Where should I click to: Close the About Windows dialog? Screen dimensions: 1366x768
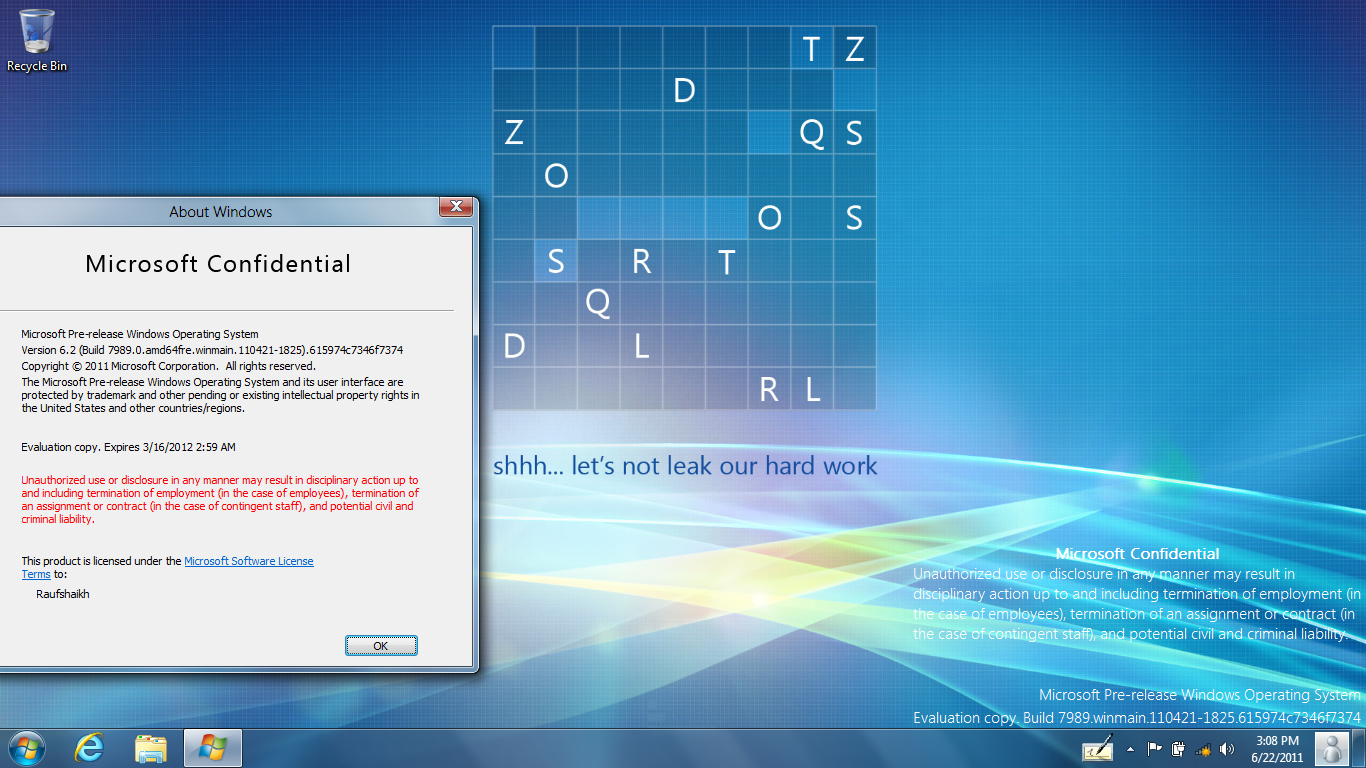click(x=456, y=207)
